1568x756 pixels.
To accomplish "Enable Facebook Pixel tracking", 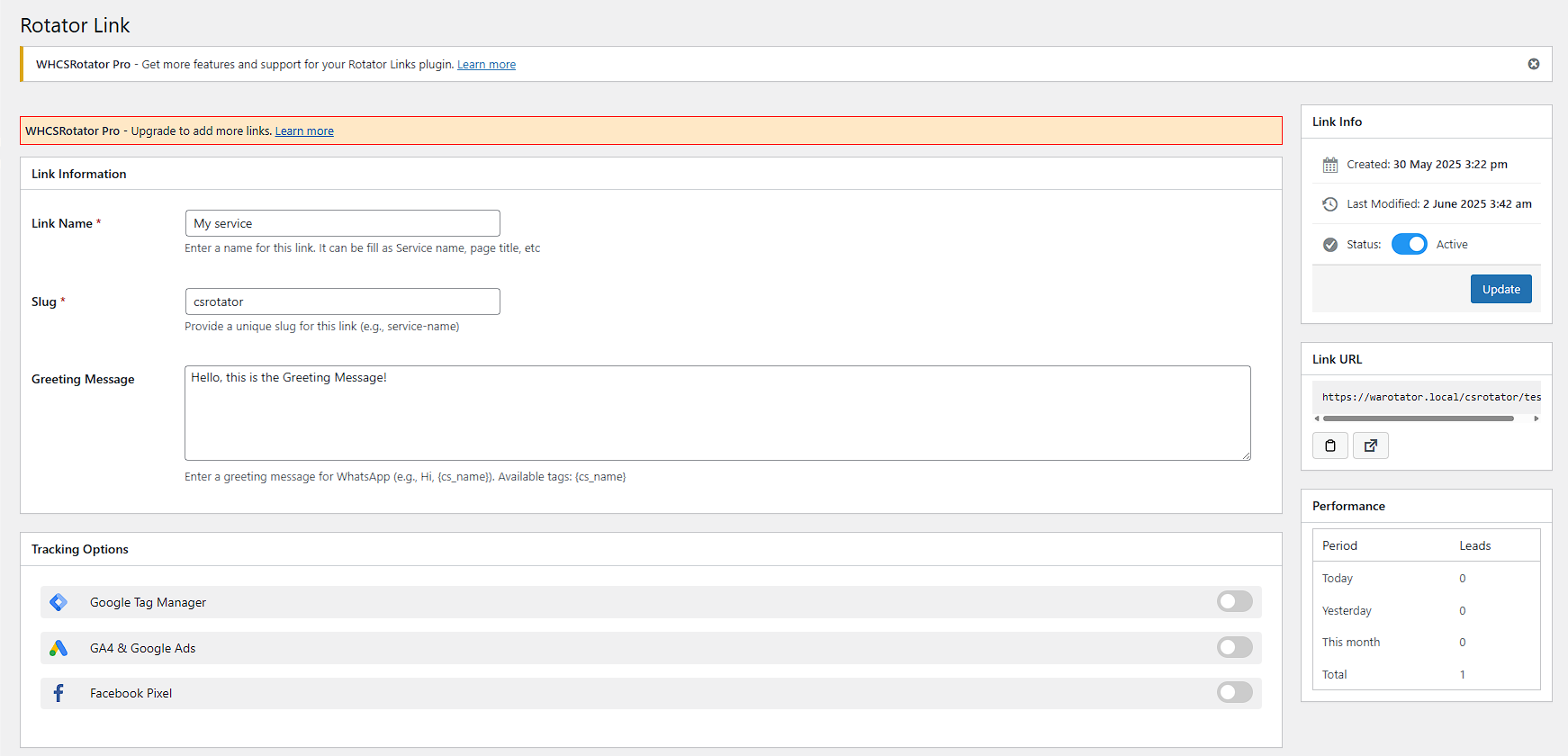I will (1235, 692).
